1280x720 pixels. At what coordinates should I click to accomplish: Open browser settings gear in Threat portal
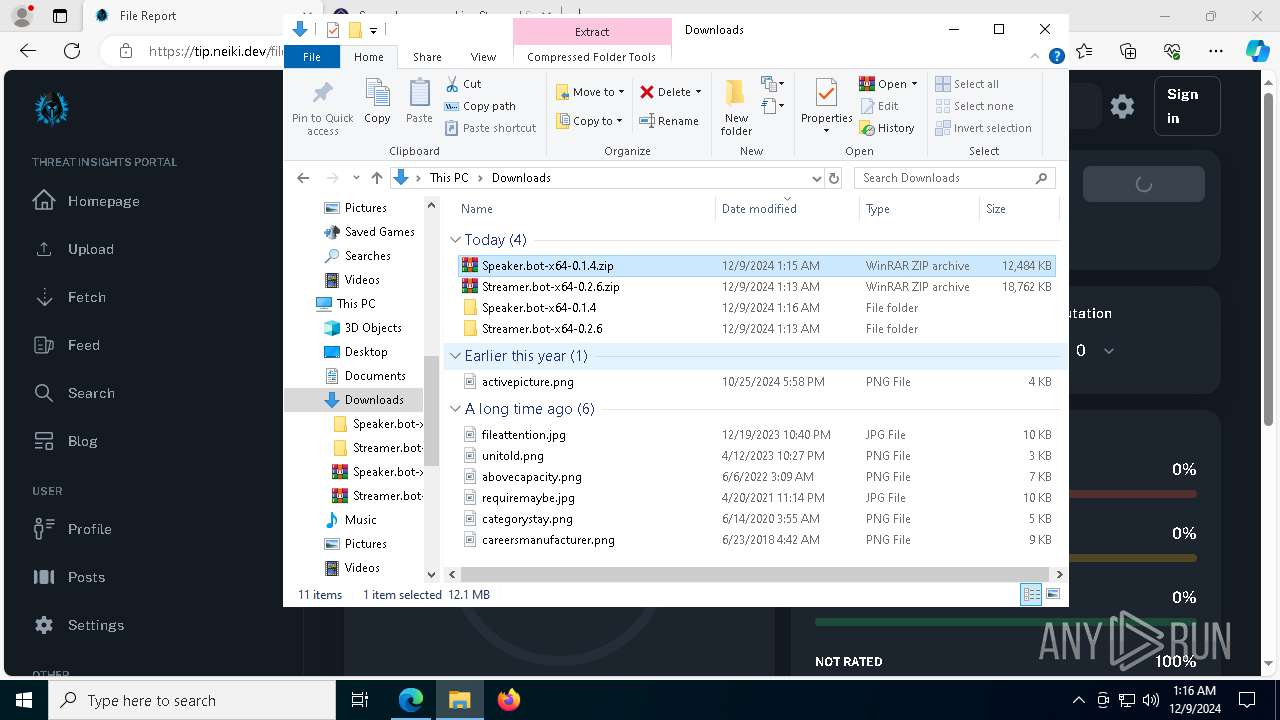[x=1122, y=106]
